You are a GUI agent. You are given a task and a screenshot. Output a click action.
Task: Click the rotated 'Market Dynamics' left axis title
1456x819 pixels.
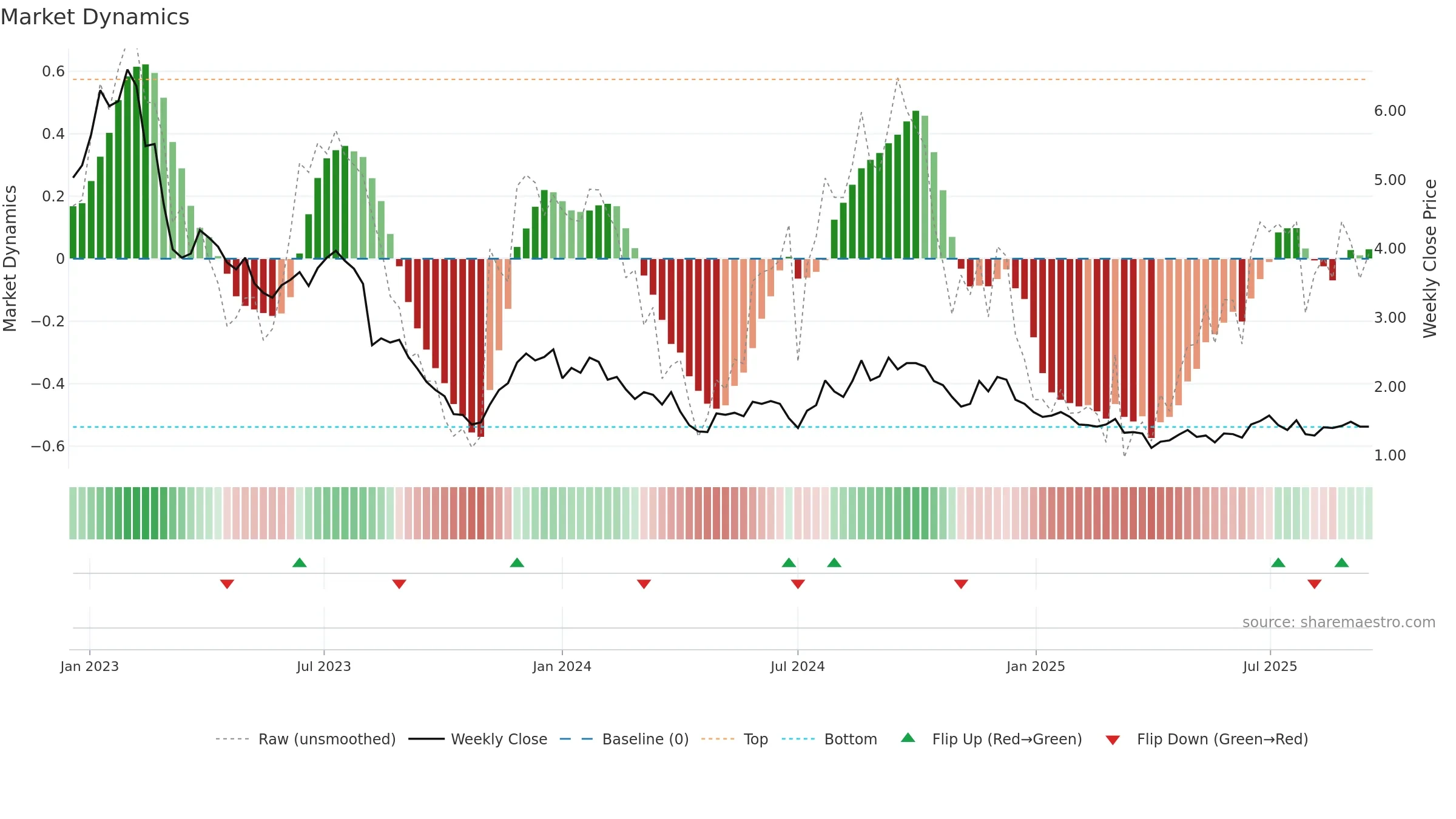pyautogui.click(x=10, y=258)
